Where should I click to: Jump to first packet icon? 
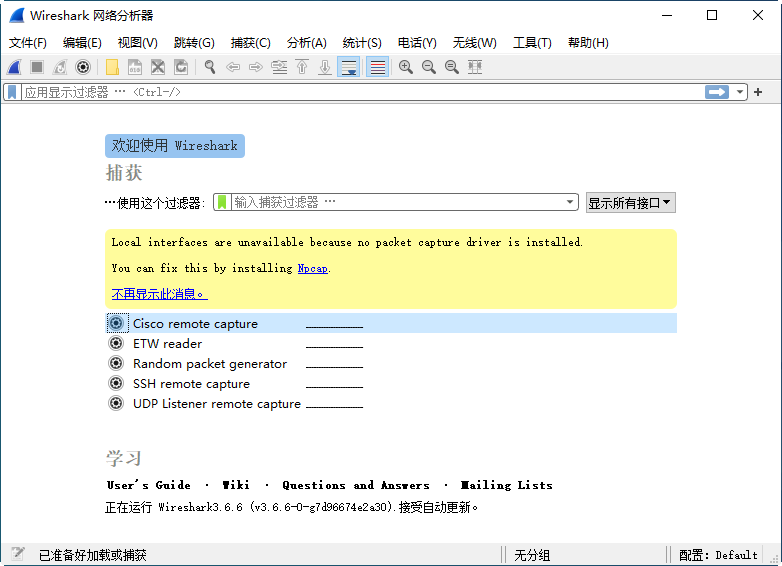pyautogui.click(x=302, y=67)
